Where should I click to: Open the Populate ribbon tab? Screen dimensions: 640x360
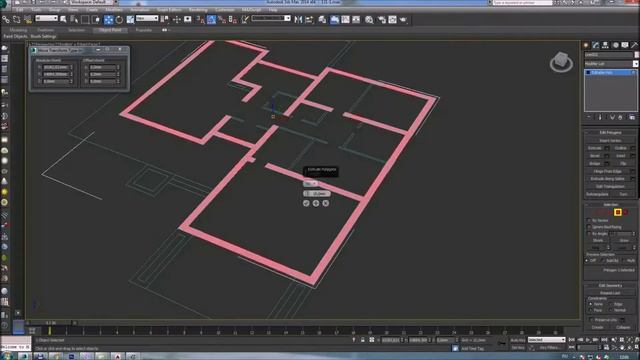[x=143, y=30]
